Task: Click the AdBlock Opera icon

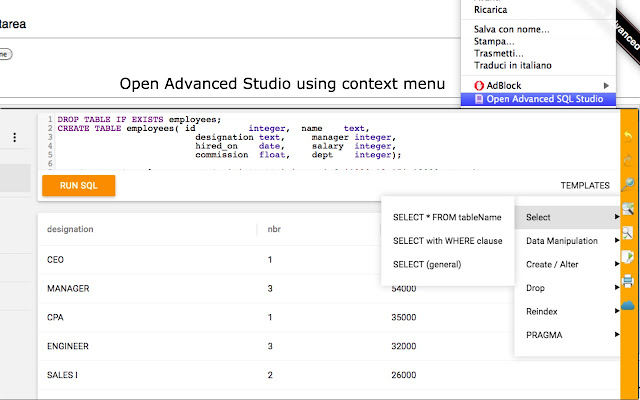Action: pos(479,85)
